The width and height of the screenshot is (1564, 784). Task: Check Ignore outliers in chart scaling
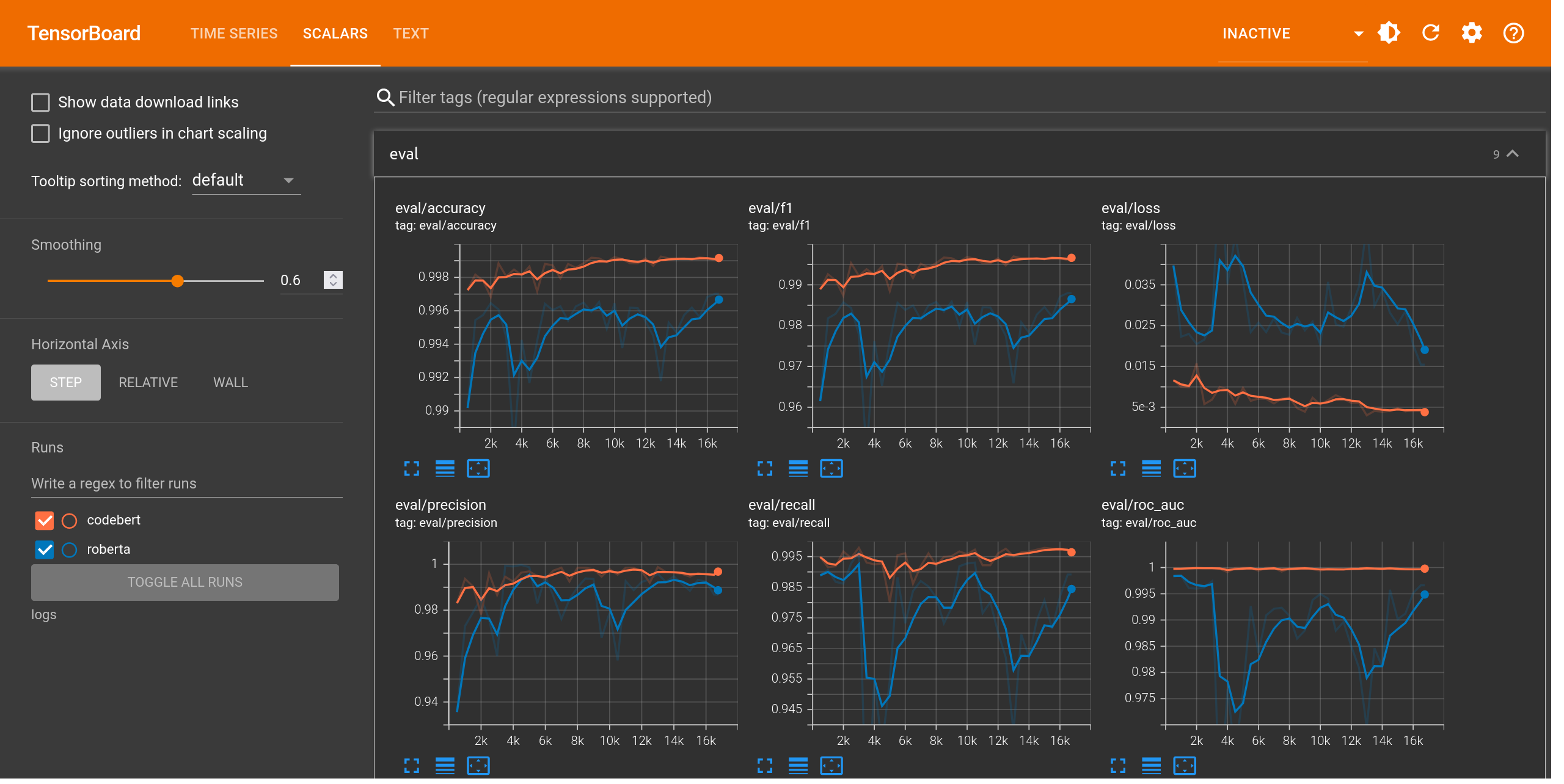click(41, 133)
